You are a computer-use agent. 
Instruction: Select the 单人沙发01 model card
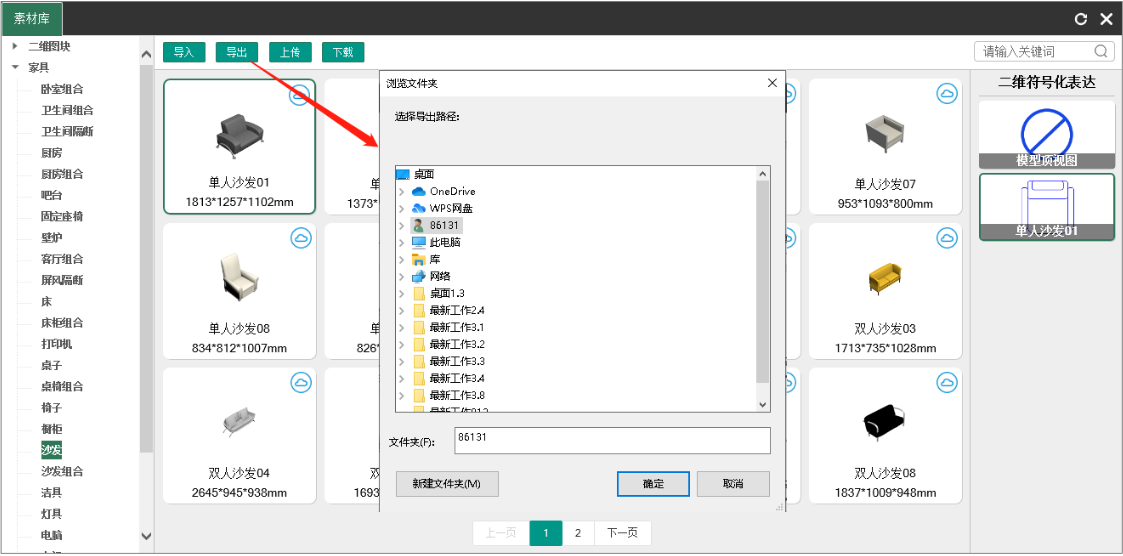click(x=239, y=146)
